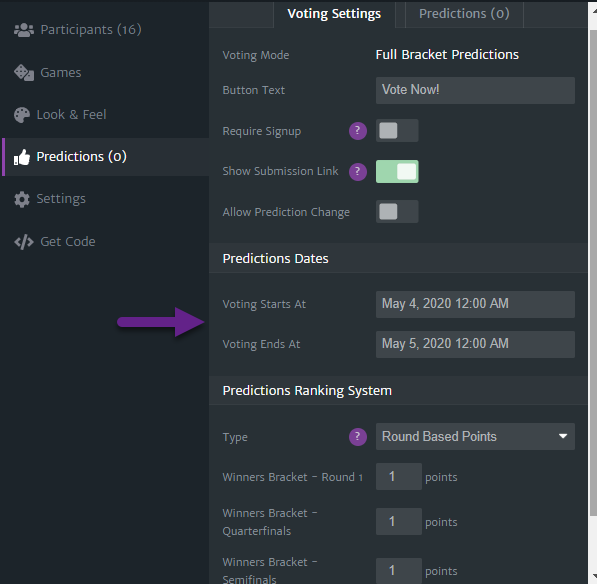Click the Winners Bracket Round 1 points field
The width and height of the screenshot is (597, 584).
pos(399,476)
